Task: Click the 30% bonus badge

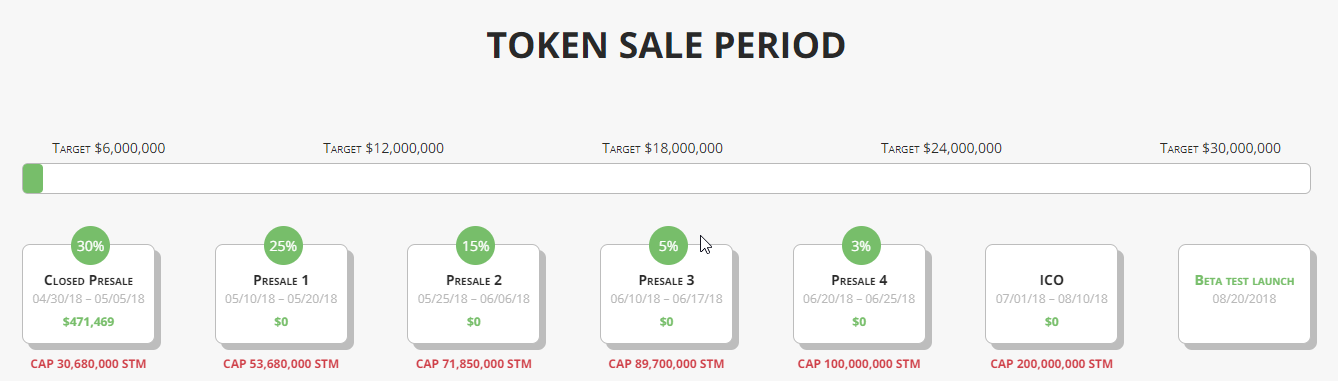Action: [x=90, y=246]
